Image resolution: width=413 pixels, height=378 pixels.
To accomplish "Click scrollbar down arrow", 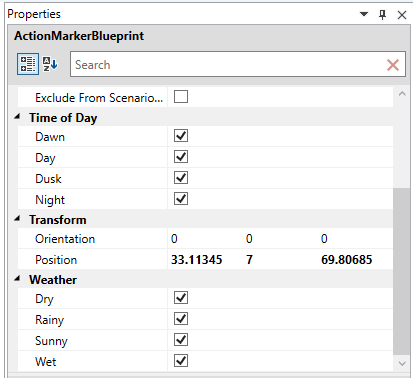I will tap(402, 363).
